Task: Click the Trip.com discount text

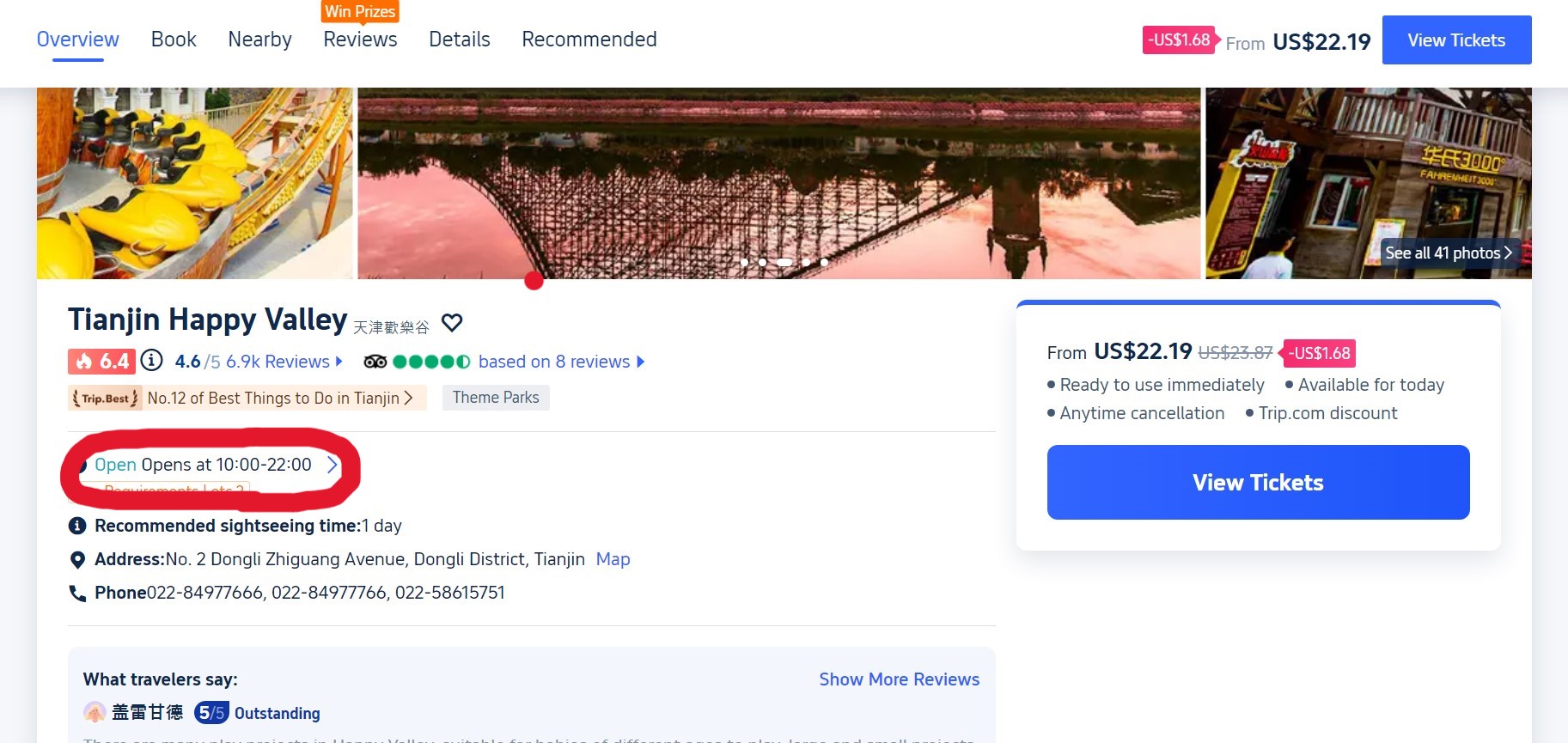Action: 1327,413
